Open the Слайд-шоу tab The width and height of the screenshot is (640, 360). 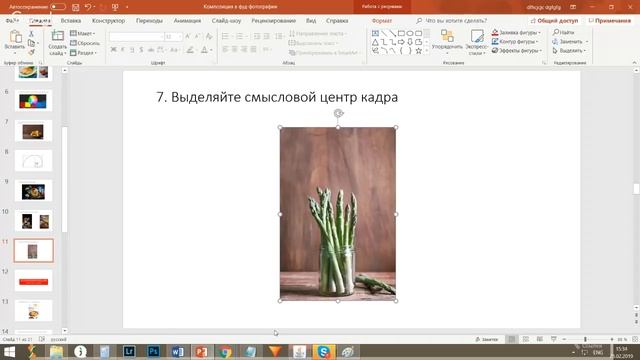(x=226, y=20)
